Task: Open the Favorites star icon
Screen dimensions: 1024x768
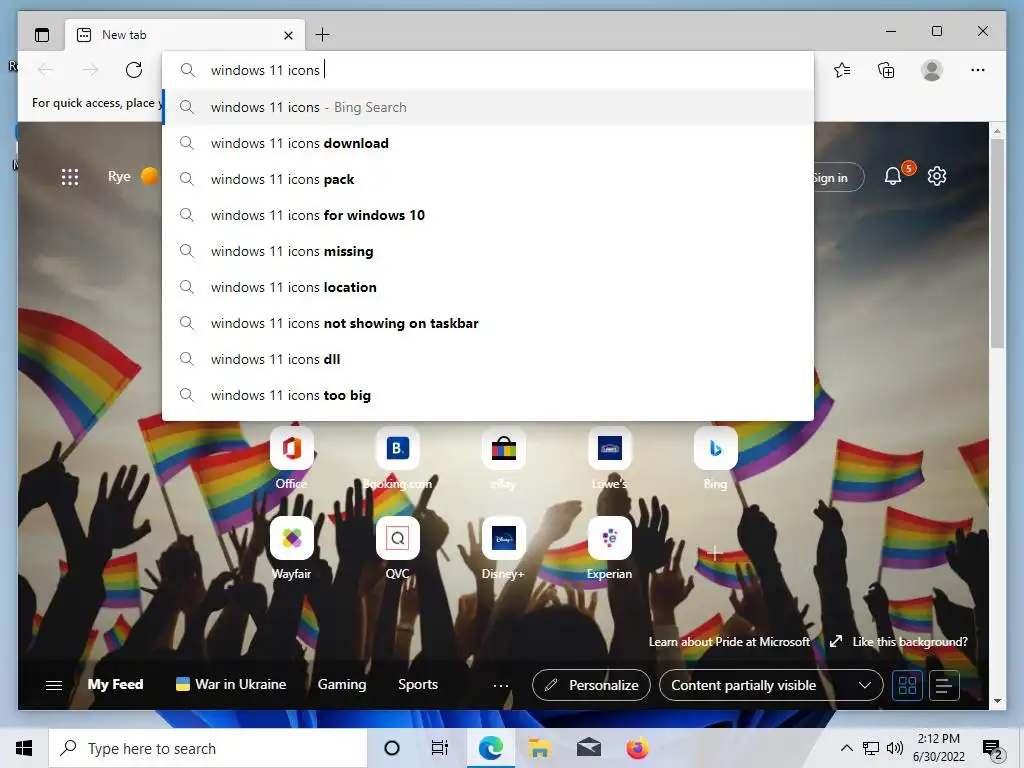Action: click(842, 70)
